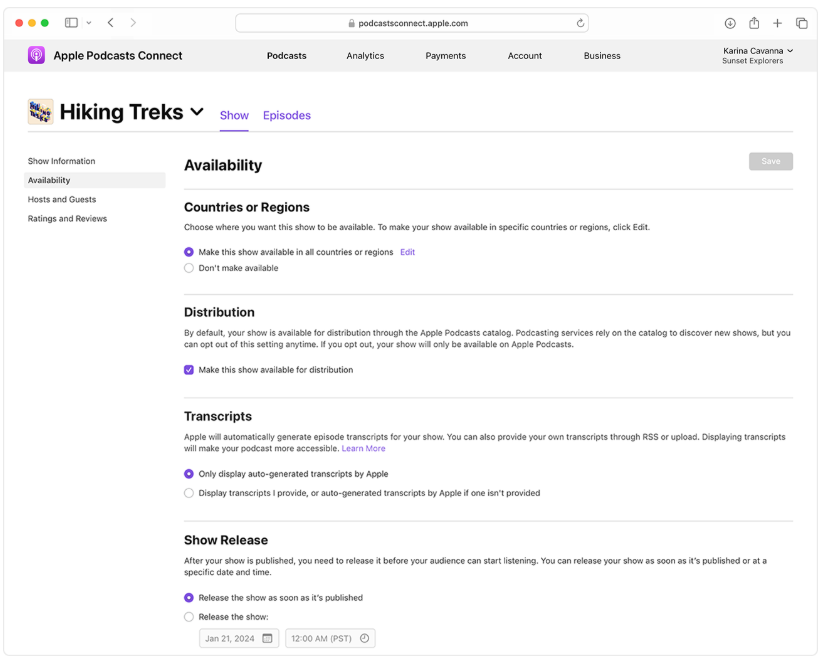Open the calendar icon in date field
Viewport: 821px width, 656px height.
[267, 638]
